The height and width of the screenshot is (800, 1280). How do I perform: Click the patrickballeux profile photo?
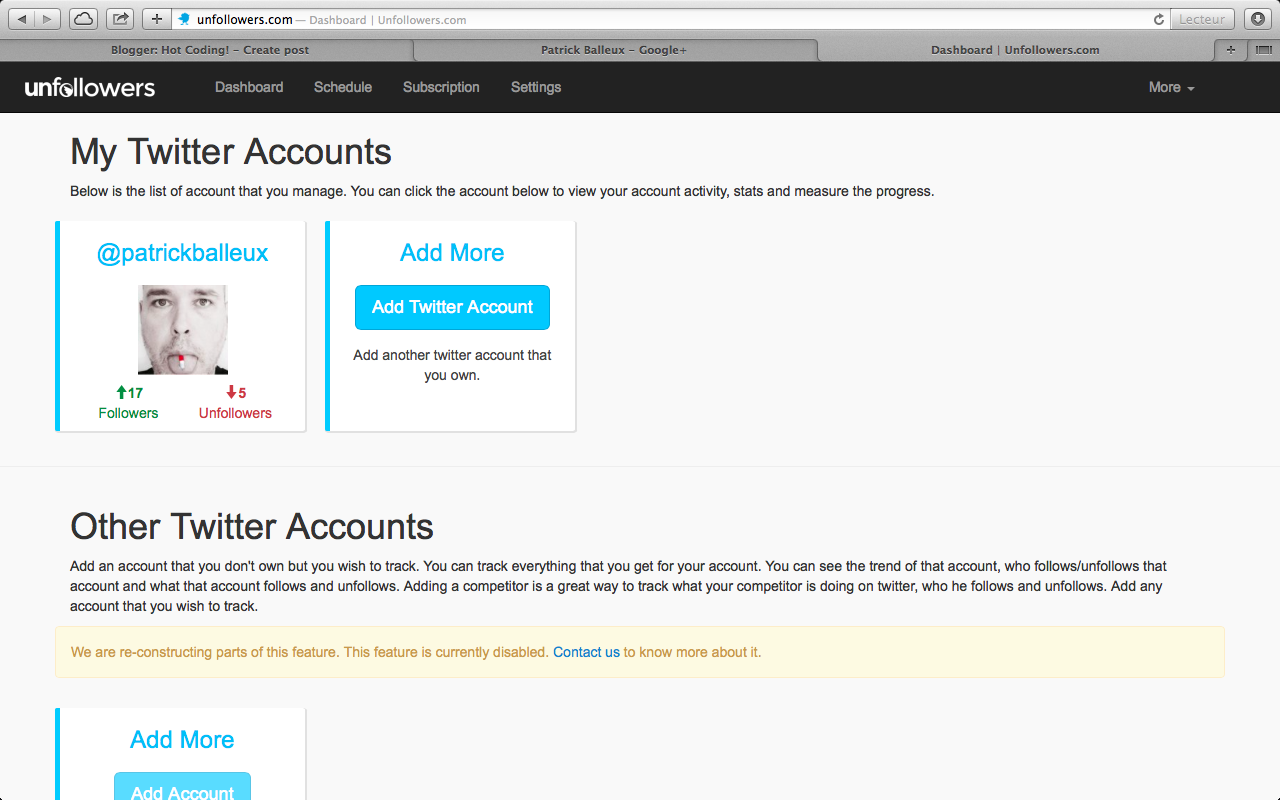(183, 330)
